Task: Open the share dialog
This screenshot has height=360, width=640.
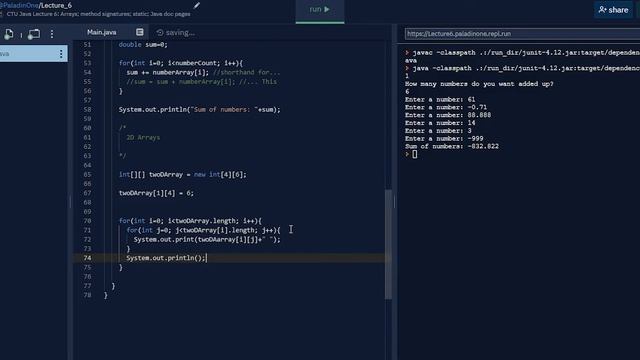Action: pos(613,10)
